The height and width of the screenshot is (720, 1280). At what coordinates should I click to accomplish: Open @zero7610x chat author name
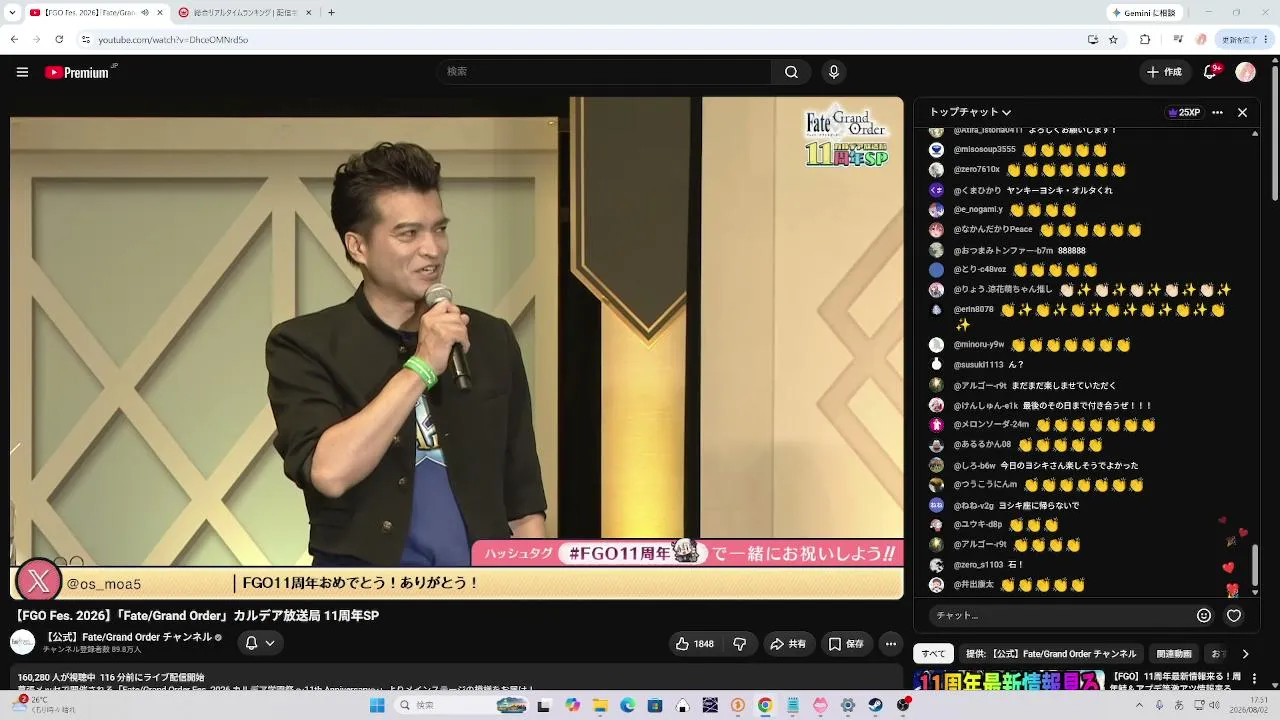976,170
